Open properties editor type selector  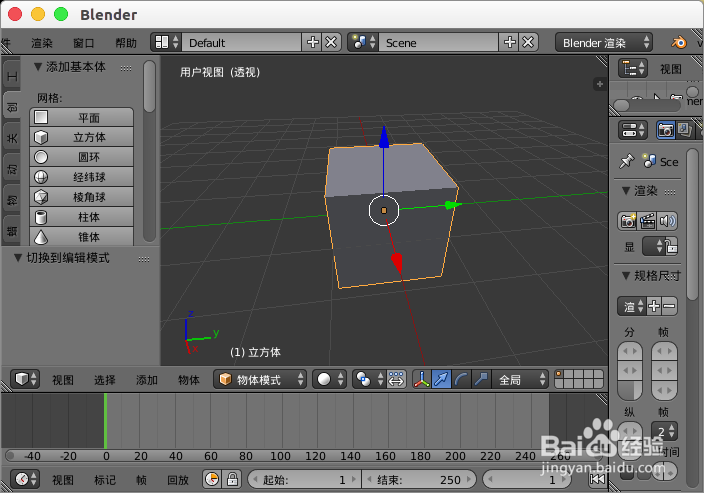[633, 130]
